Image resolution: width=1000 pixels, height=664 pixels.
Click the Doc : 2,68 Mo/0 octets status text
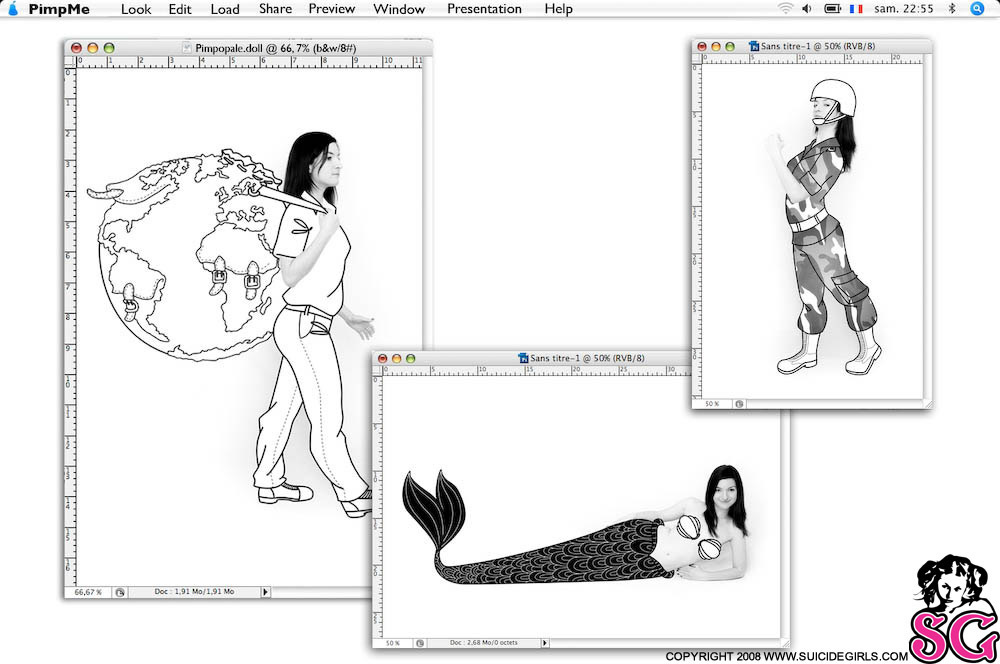[483, 643]
